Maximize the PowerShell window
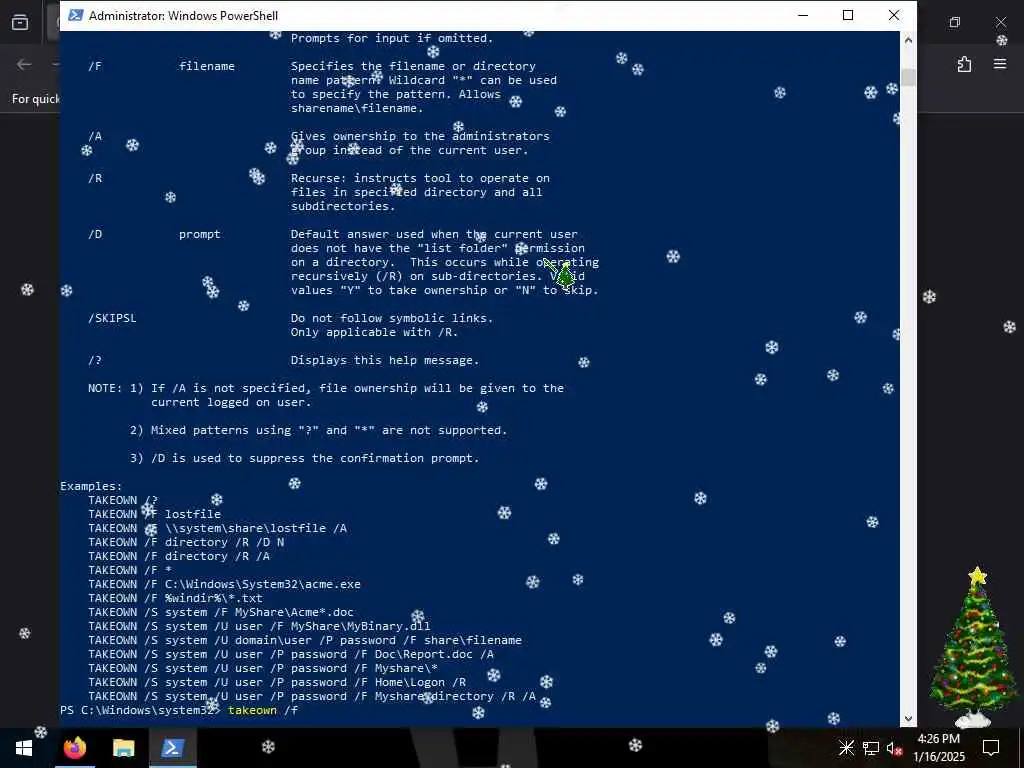1024x768 pixels. [848, 15]
